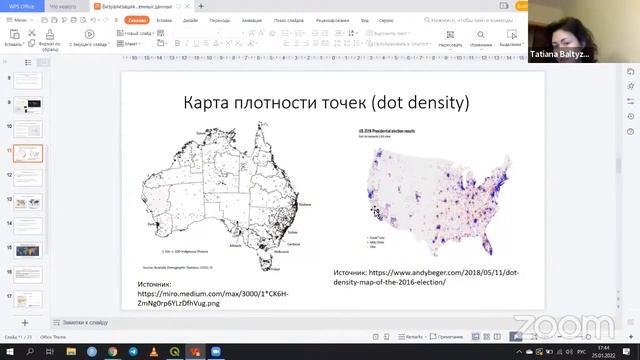Click the Redo arrow icon
Viewport: 640px width, 360px height.
[x=106, y=20]
